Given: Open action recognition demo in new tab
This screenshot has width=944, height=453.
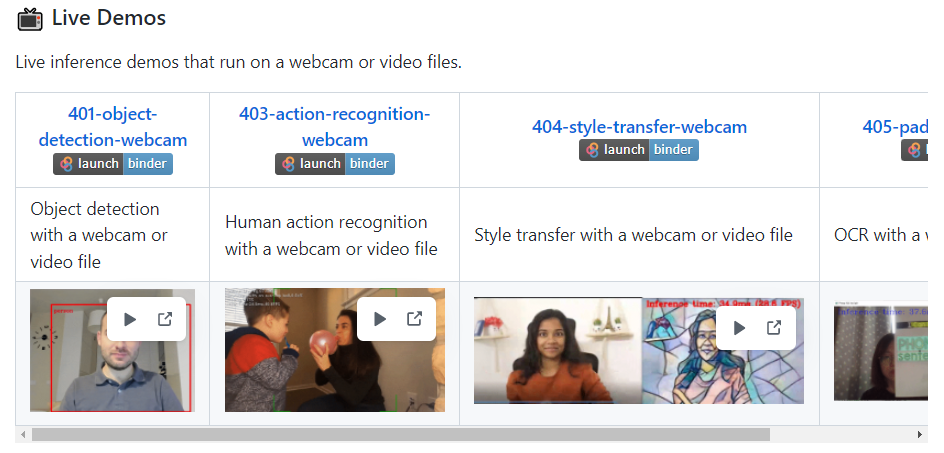Looking at the screenshot, I should pos(414,319).
